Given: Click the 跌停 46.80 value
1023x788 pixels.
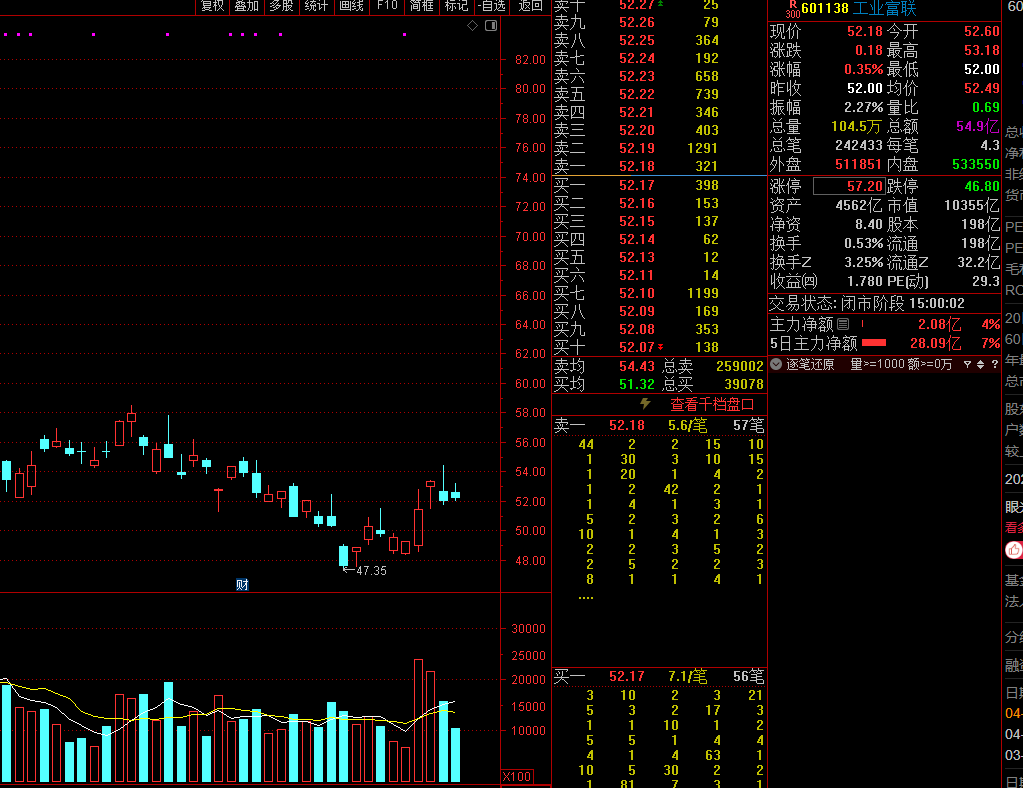Looking at the screenshot, I should click(x=981, y=187).
